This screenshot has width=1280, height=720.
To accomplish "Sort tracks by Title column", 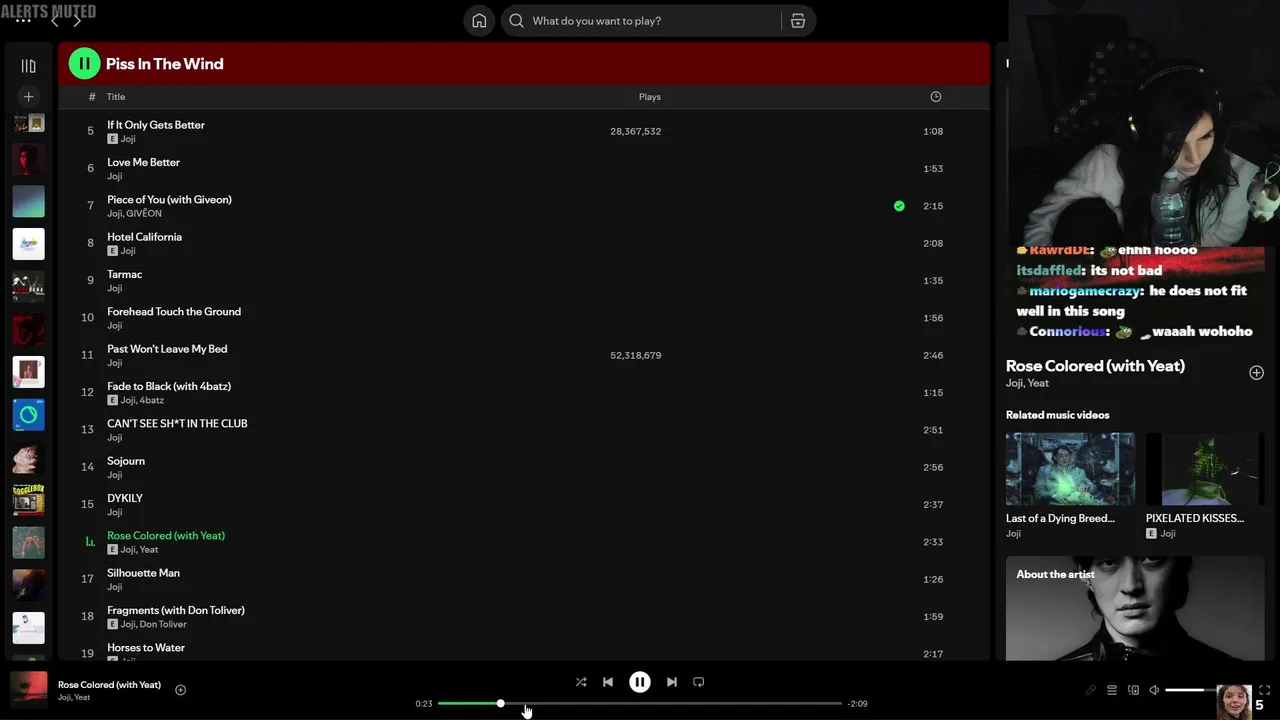I will click(116, 97).
